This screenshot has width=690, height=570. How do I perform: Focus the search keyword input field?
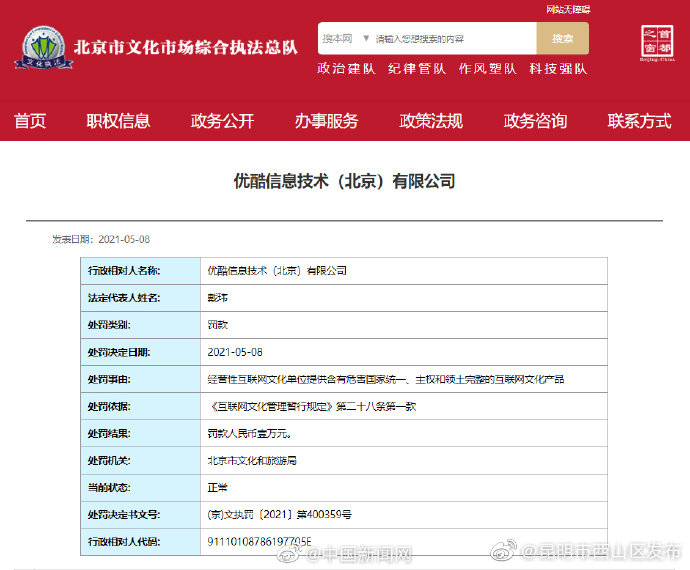(x=454, y=39)
